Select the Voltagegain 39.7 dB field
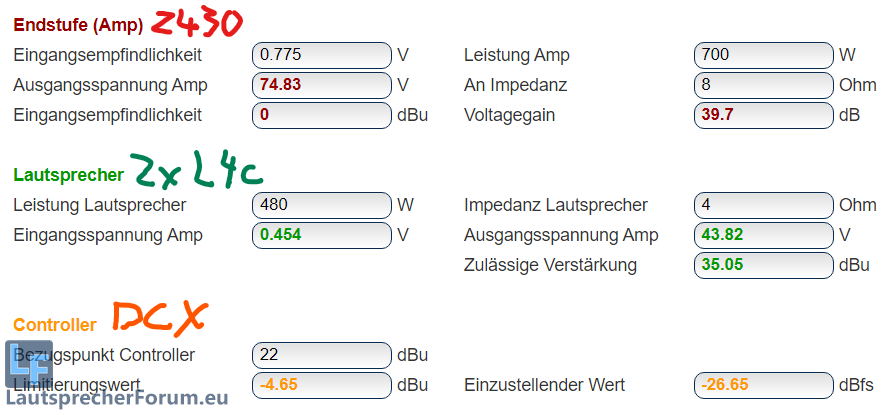The width and height of the screenshot is (888, 415). (x=763, y=115)
